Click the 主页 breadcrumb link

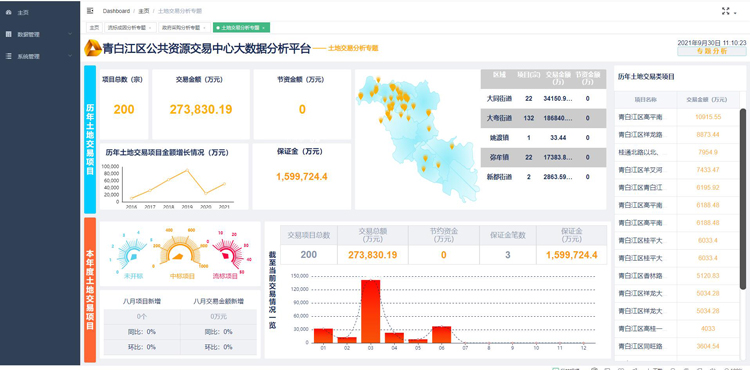pyautogui.click(x=144, y=11)
